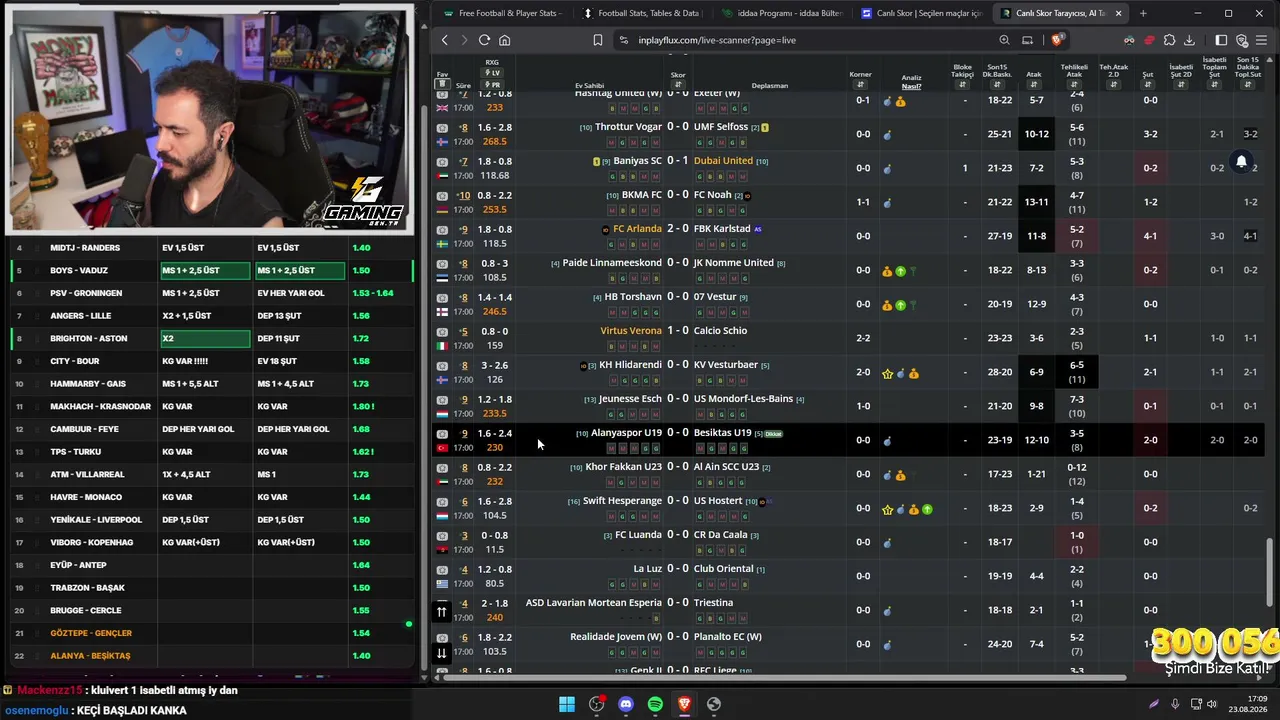Switch to iddaa Programı tab
Screen dimensions: 1280x720
[x=781, y=13]
